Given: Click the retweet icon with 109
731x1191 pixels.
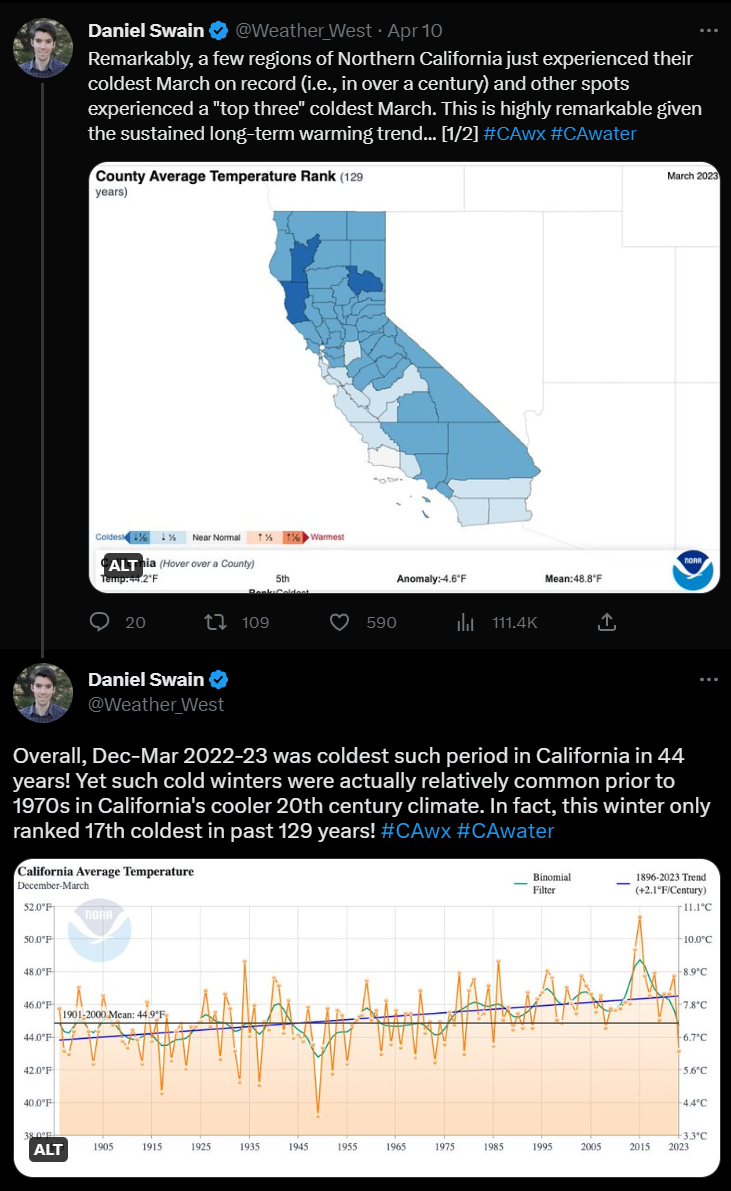Looking at the screenshot, I should 215,622.
